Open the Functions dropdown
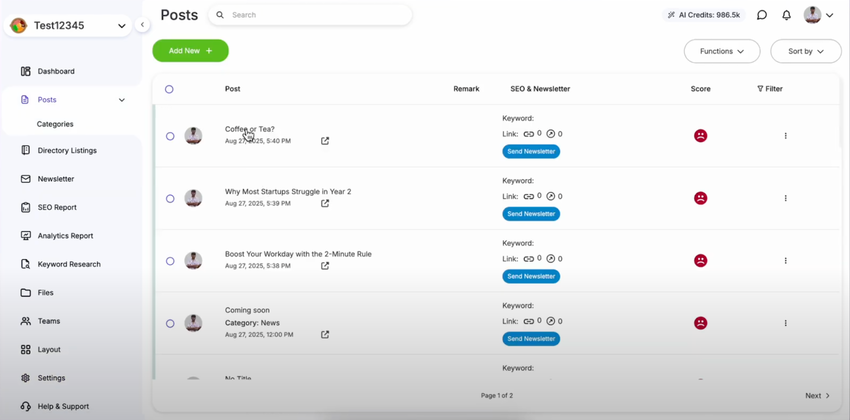 point(721,51)
